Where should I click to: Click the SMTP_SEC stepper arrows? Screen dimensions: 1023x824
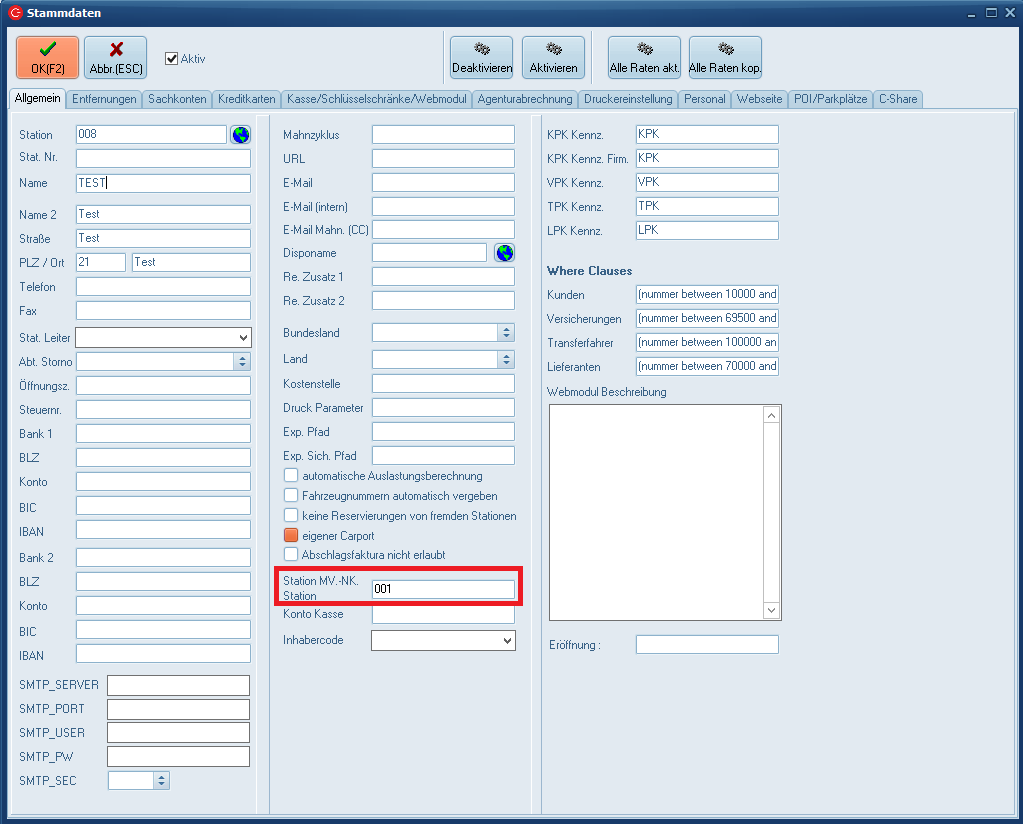(x=162, y=781)
